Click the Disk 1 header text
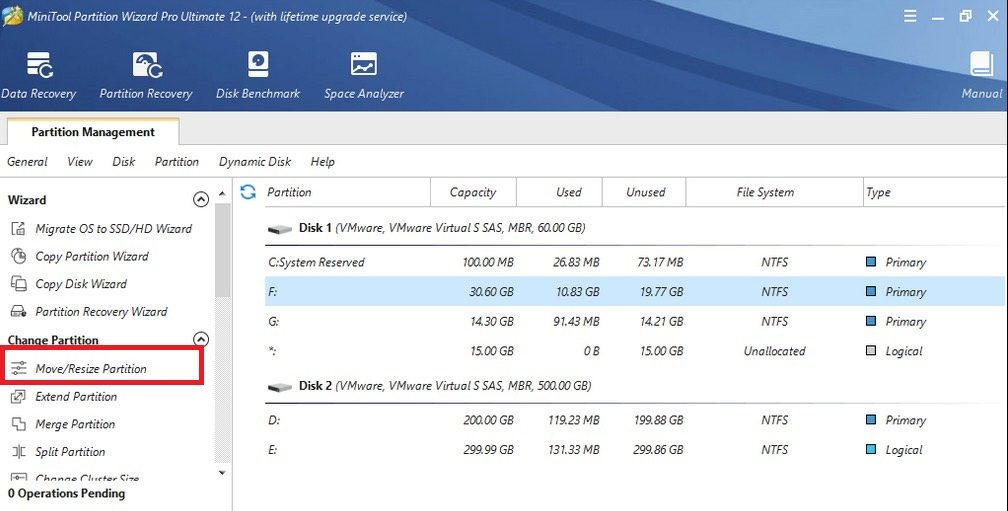The width and height of the screenshot is (1008, 511). pyautogui.click(x=442, y=228)
